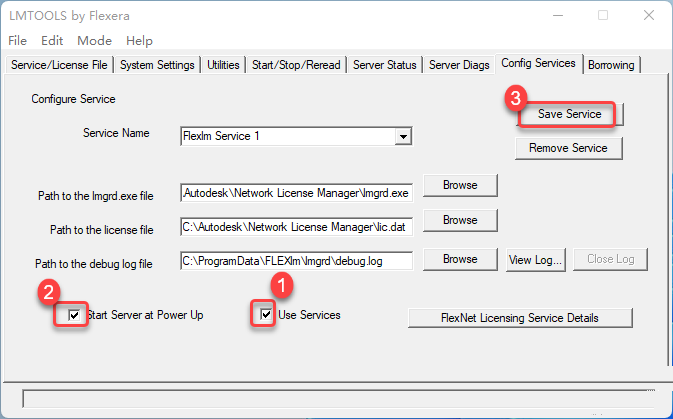Image resolution: width=673 pixels, height=419 pixels.
Task: Click the 'Configure Service' heading text
Action: (73, 99)
